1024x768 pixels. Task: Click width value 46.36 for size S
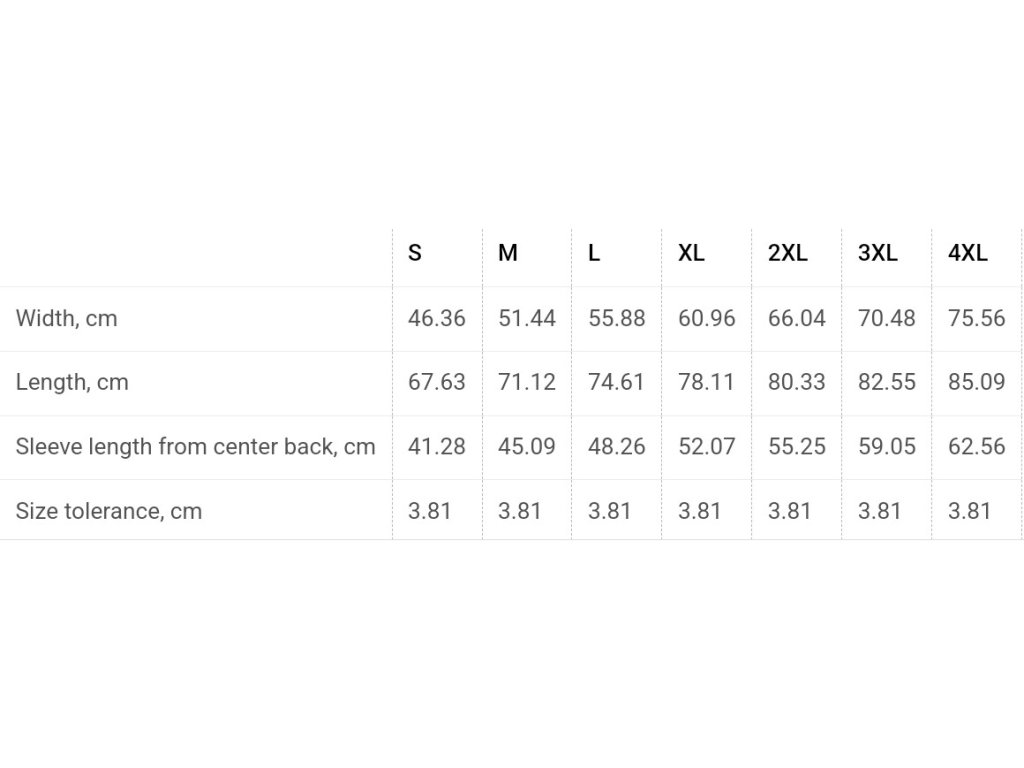437,318
